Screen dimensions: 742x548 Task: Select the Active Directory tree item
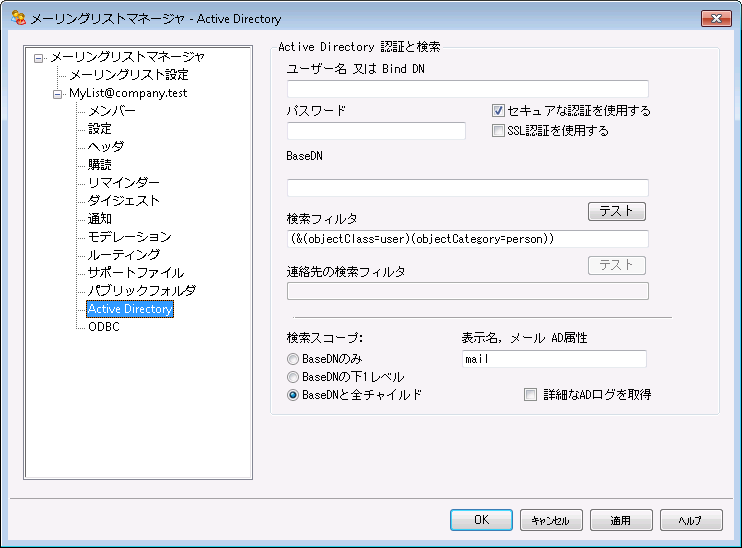tap(130, 309)
